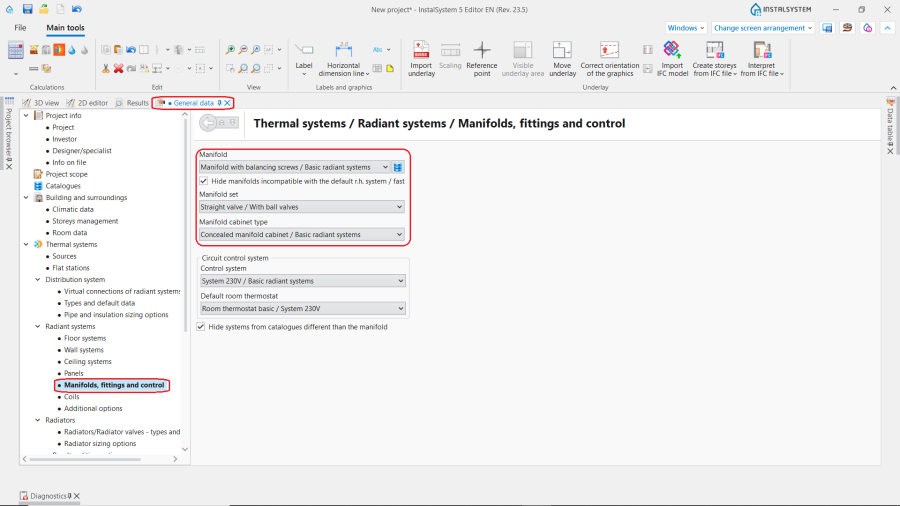Click the zoom in magnifier icon

click(230, 50)
